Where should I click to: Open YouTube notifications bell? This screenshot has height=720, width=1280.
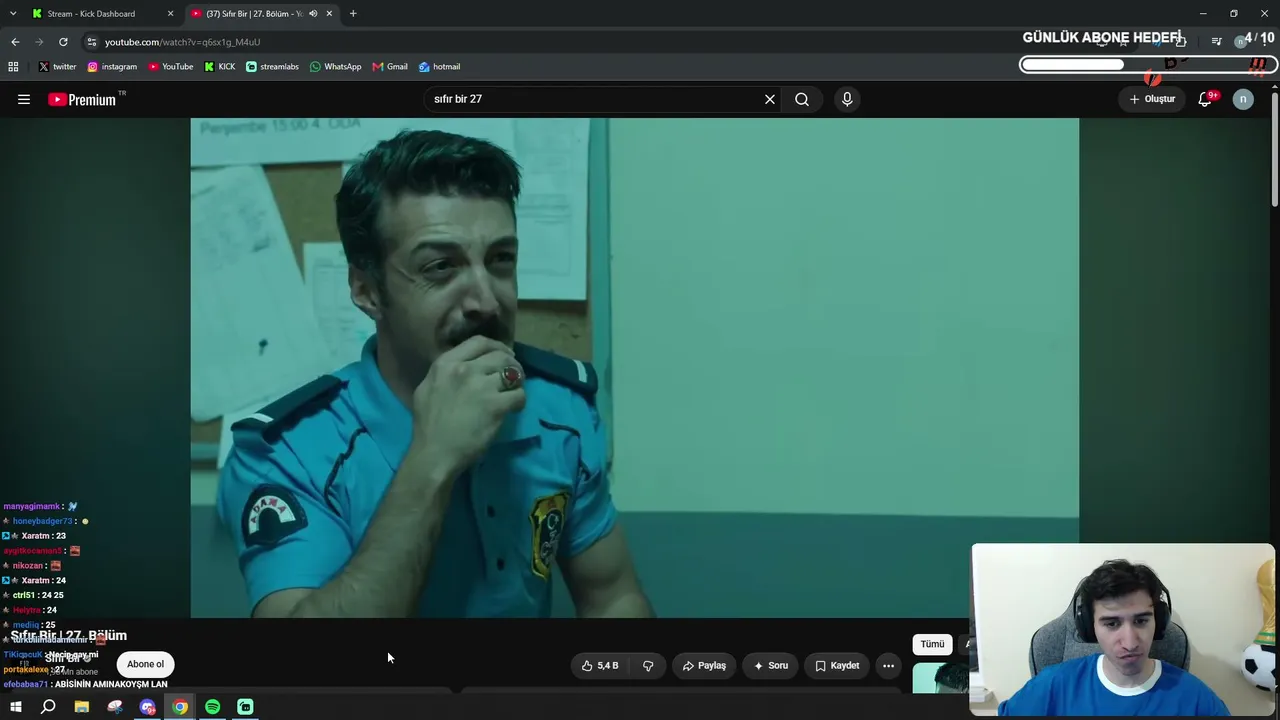click(x=1205, y=99)
